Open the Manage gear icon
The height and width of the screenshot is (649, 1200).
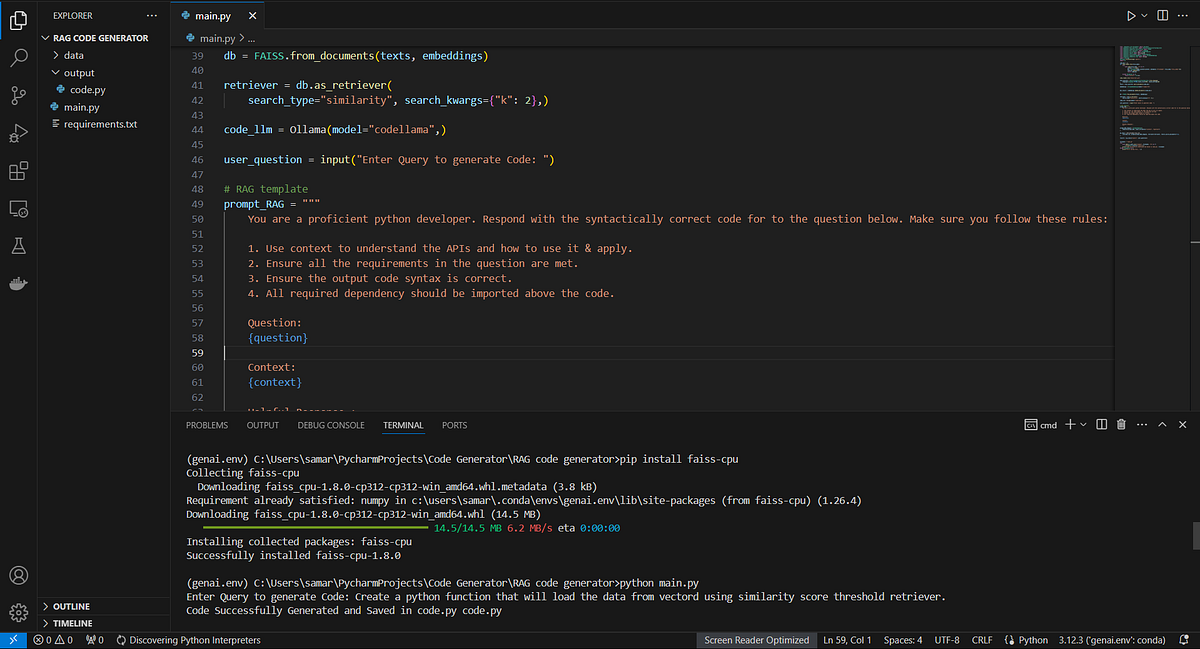coord(18,612)
